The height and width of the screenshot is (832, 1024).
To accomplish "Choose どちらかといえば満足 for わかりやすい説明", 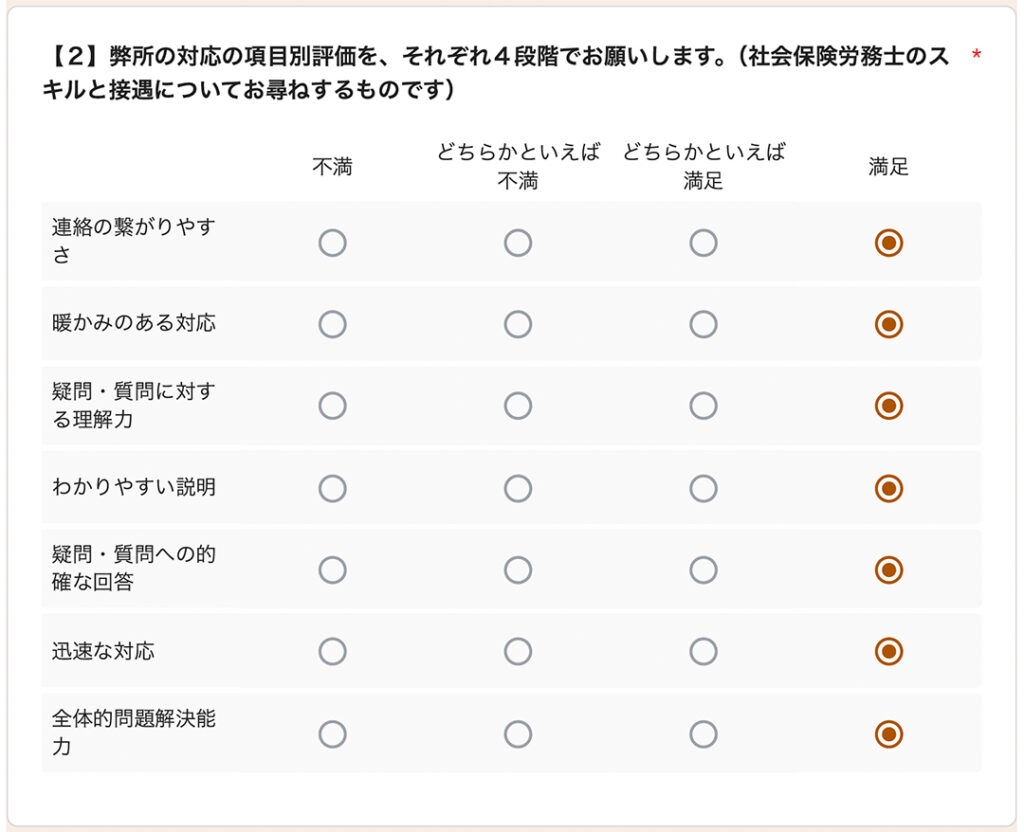I will point(703,487).
